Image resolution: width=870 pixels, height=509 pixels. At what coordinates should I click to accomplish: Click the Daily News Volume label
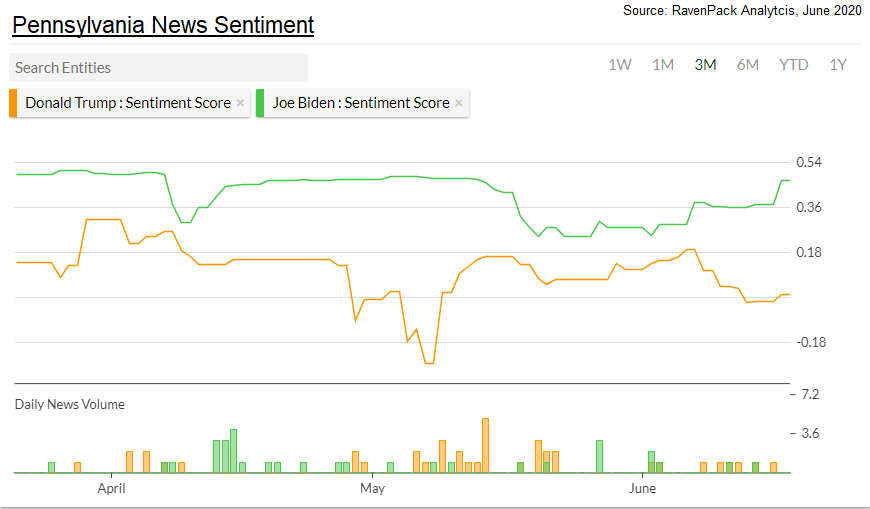(70, 404)
